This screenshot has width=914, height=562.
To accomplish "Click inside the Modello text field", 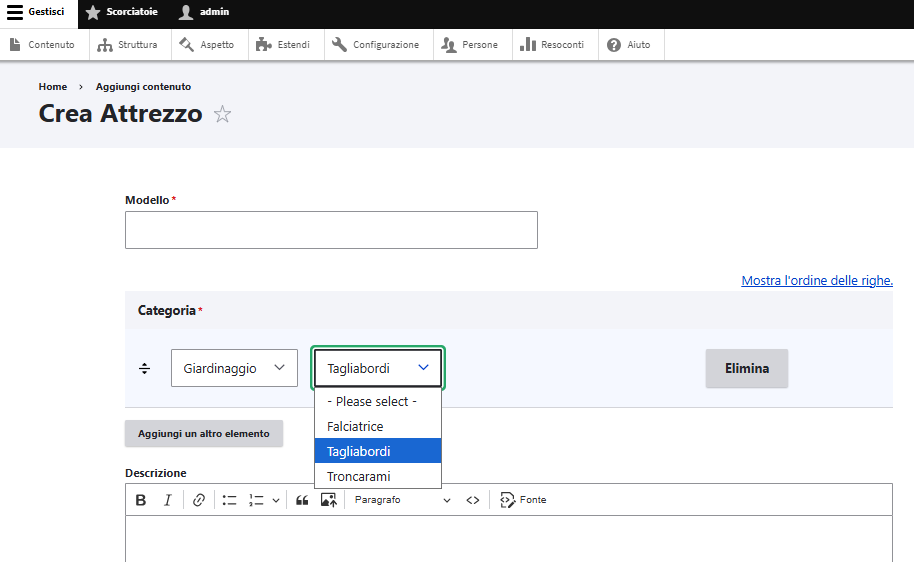I will pyautogui.click(x=331, y=230).
